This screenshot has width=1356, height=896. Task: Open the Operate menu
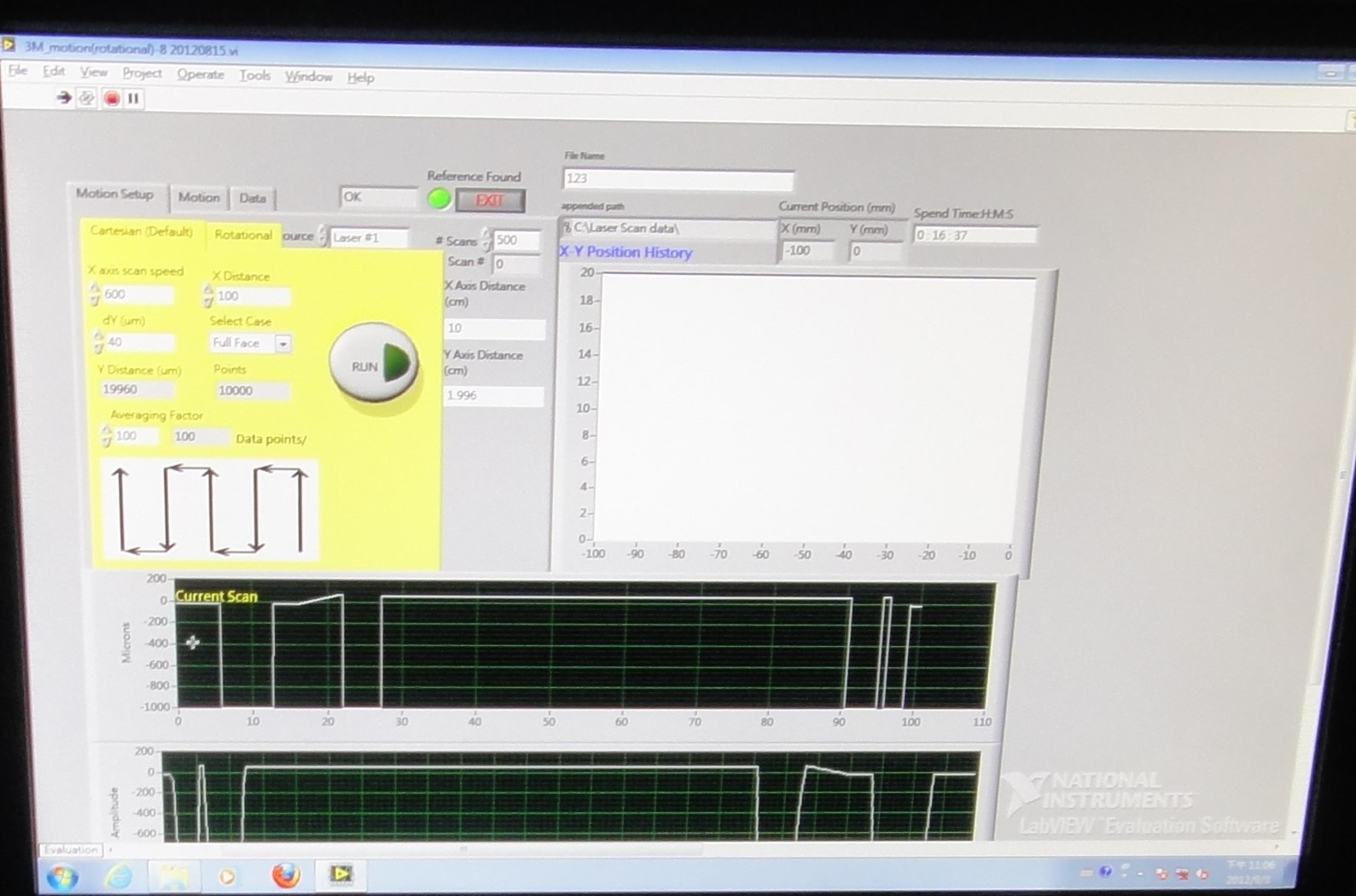click(x=201, y=75)
